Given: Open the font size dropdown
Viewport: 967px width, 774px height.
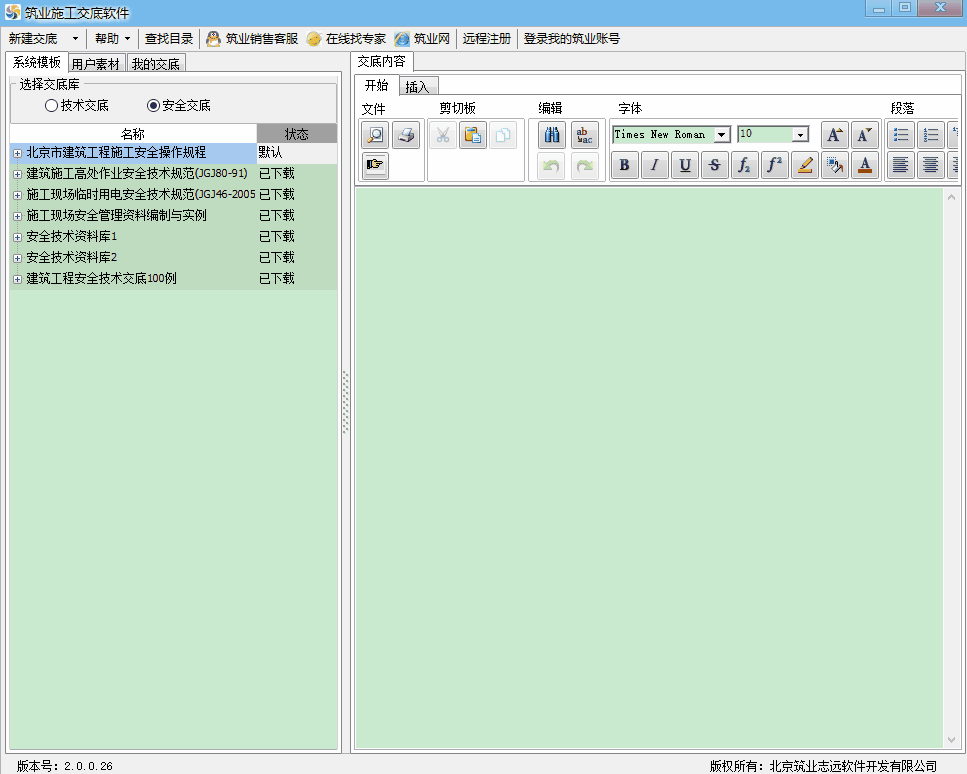Looking at the screenshot, I should pyautogui.click(x=800, y=135).
